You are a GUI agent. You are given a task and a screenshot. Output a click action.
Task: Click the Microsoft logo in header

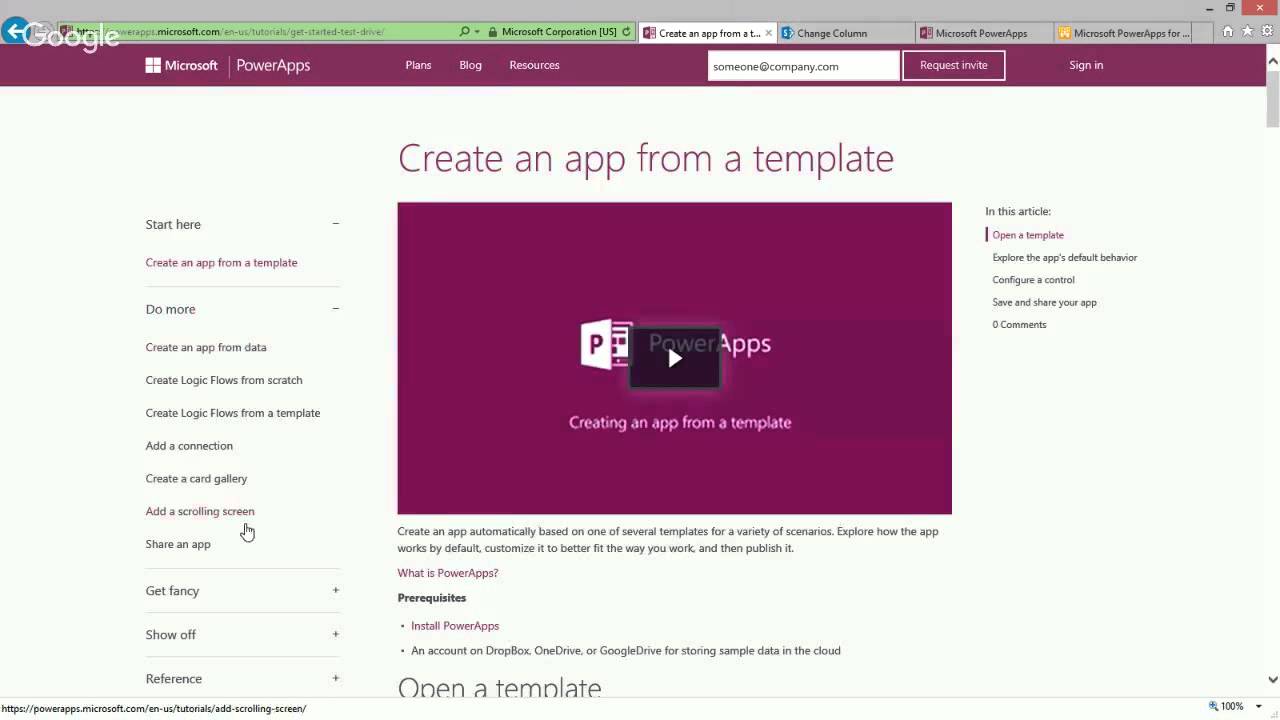pos(181,65)
